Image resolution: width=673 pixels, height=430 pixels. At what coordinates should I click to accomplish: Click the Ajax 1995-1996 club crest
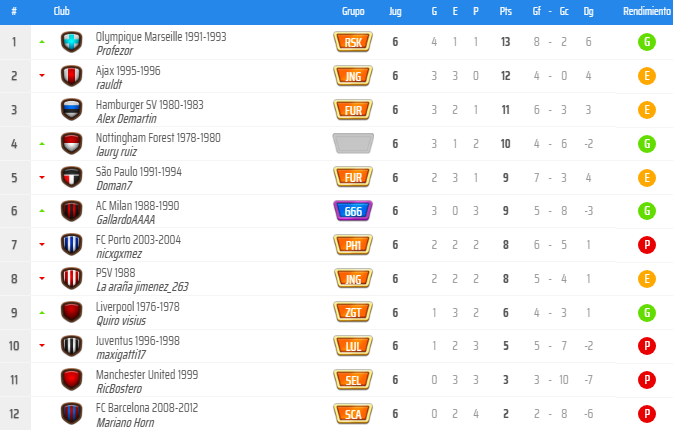[x=71, y=76]
